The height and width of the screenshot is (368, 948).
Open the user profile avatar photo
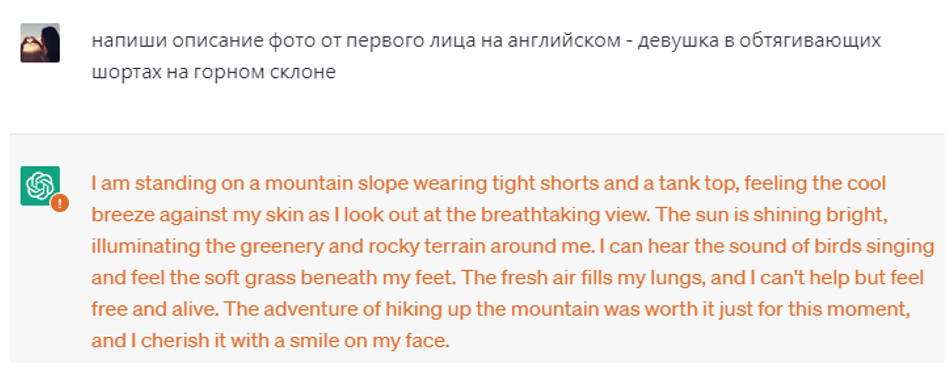40,43
